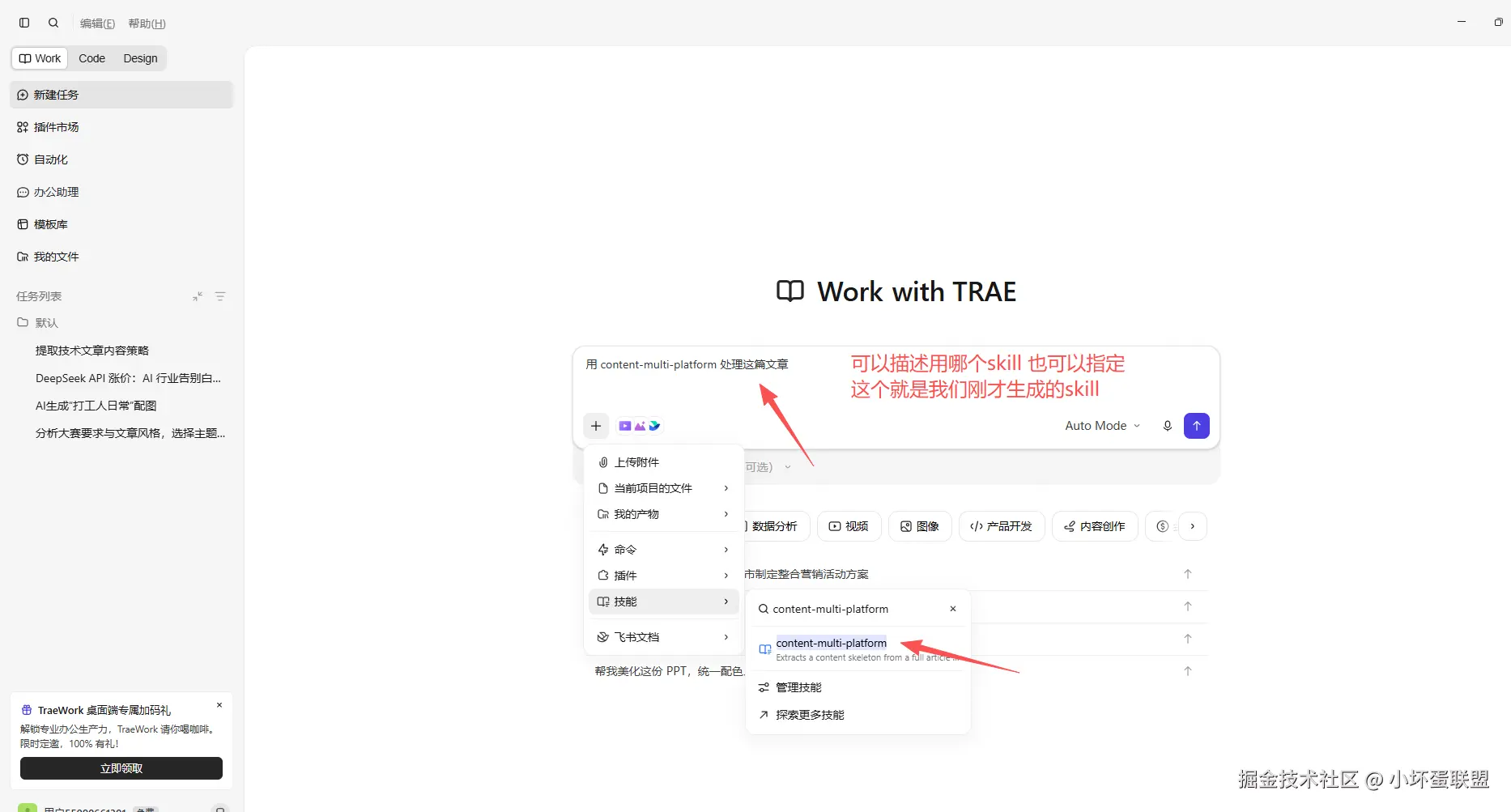Switch to the Design tab
The image size is (1511, 812).
click(140, 58)
